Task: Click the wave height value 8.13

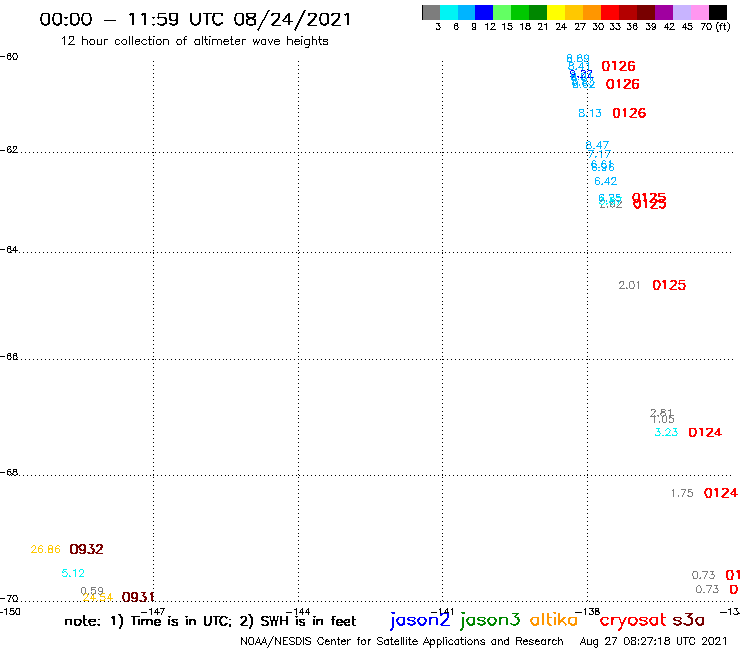Action: coord(590,113)
